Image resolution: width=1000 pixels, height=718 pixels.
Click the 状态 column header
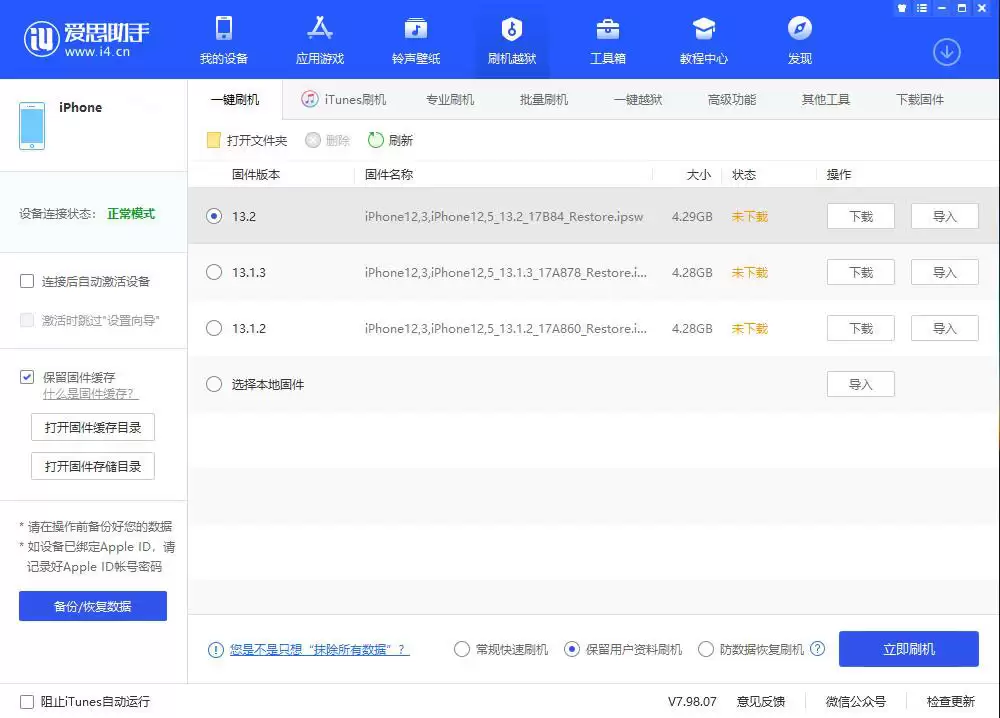coord(744,175)
